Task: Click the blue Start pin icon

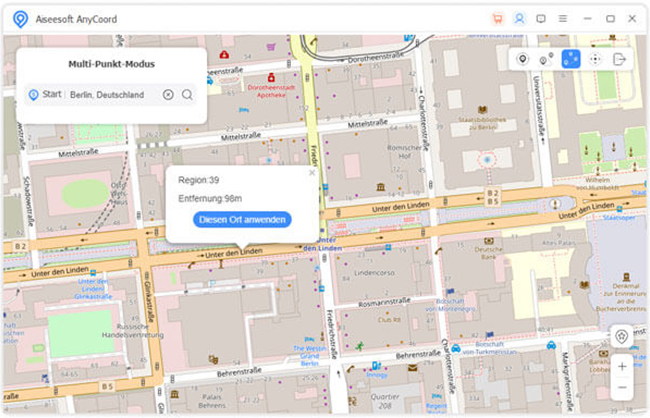Action: [x=33, y=95]
